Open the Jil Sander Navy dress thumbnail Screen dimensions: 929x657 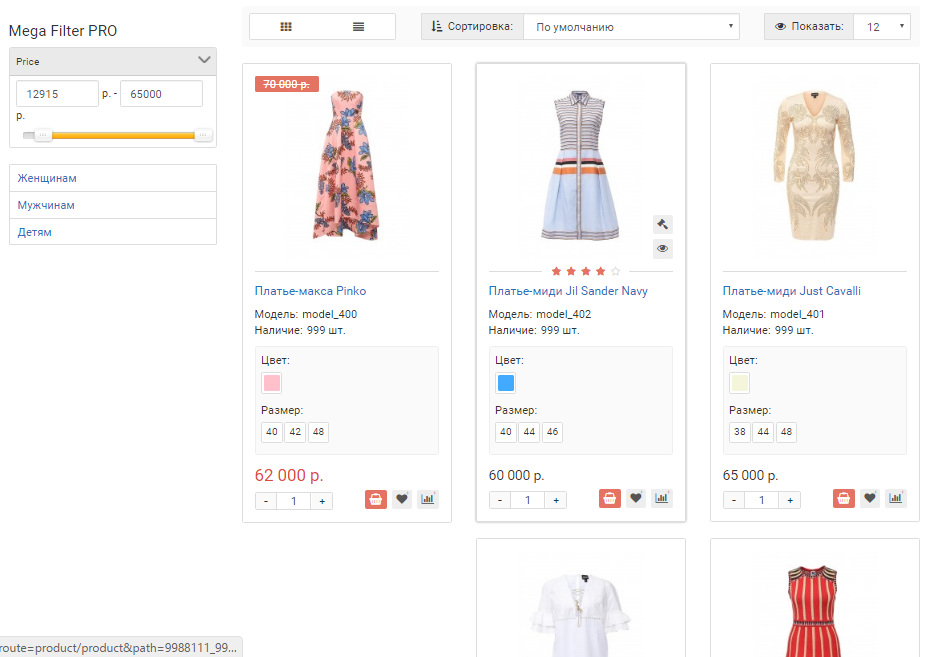pos(580,165)
